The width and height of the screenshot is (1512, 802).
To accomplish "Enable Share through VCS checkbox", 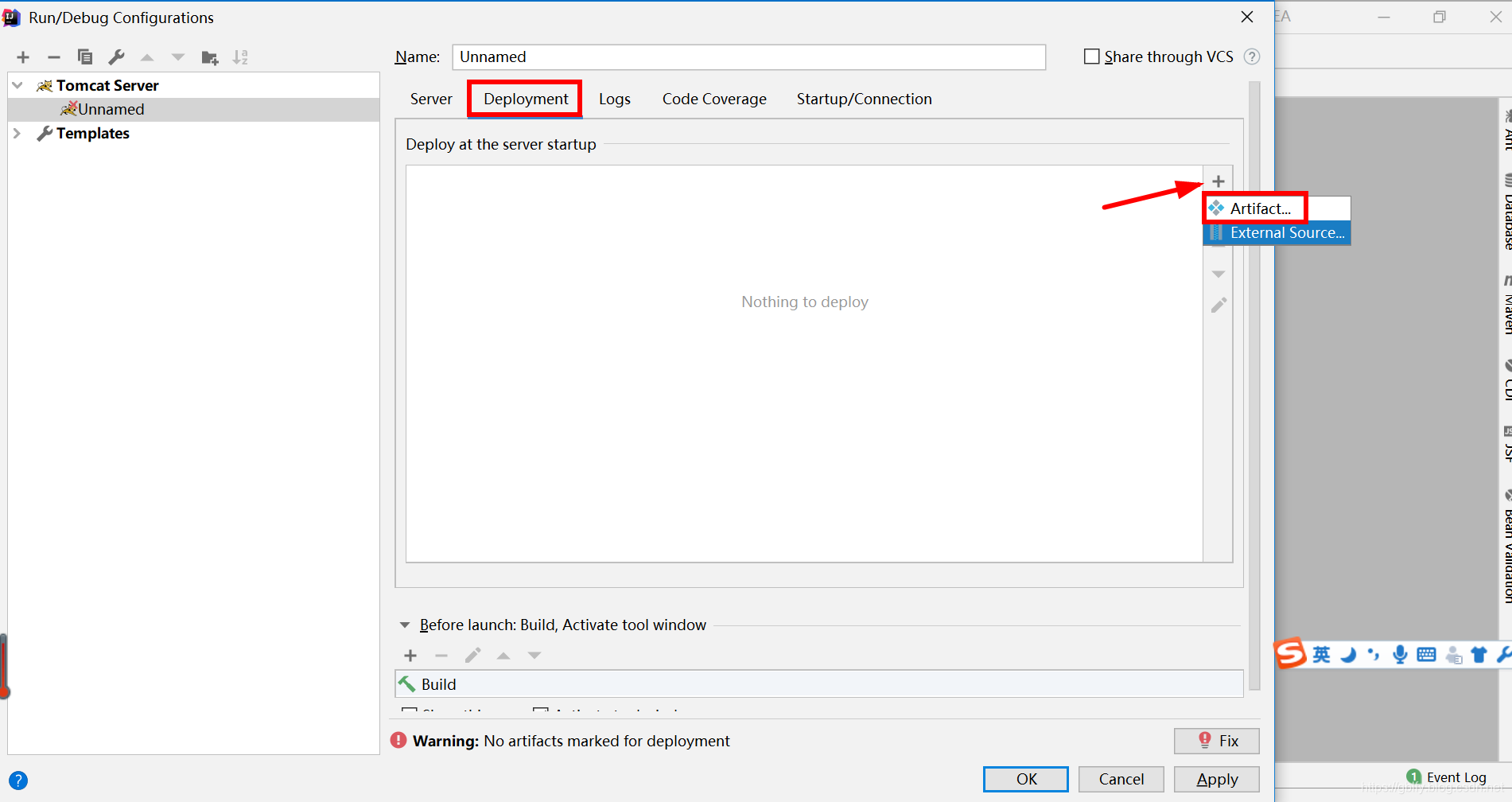I will pyautogui.click(x=1092, y=56).
